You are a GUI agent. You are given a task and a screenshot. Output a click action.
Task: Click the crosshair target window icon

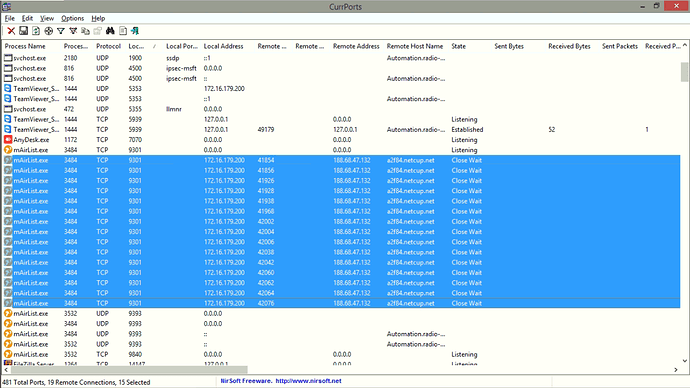[48, 31]
